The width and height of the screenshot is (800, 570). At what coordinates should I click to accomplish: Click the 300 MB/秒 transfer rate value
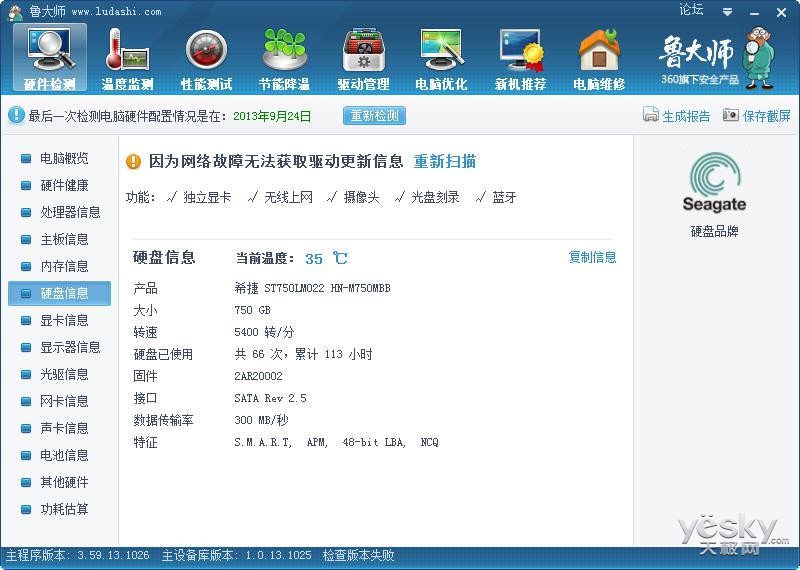pyautogui.click(x=261, y=420)
